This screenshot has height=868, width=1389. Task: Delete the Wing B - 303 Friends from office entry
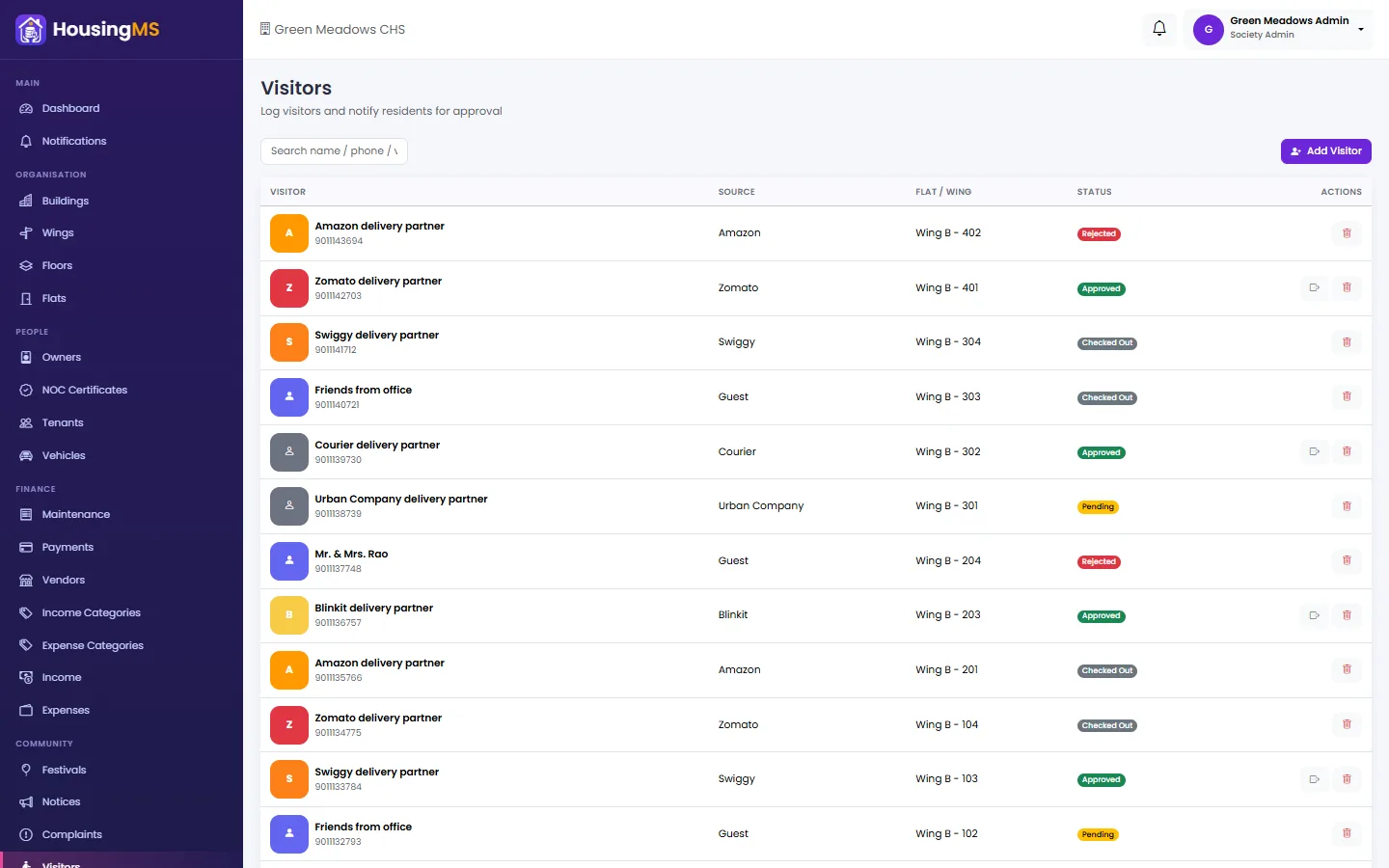1347,396
